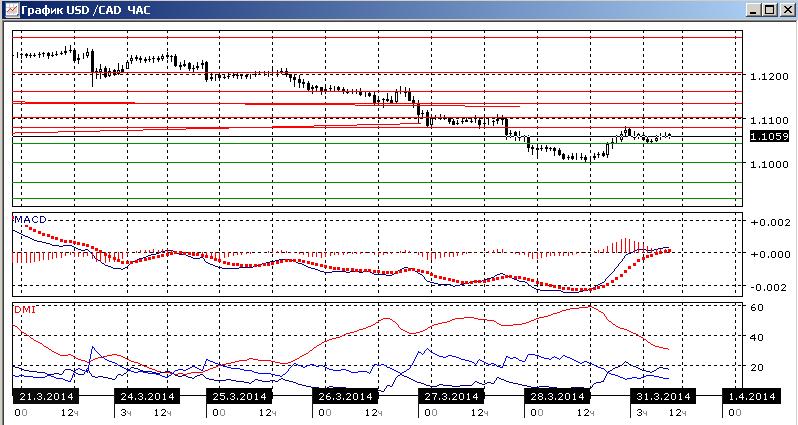The height and width of the screenshot is (425, 798).
Task: Click the chart icon in title bar
Action: [x=11, y=9]
